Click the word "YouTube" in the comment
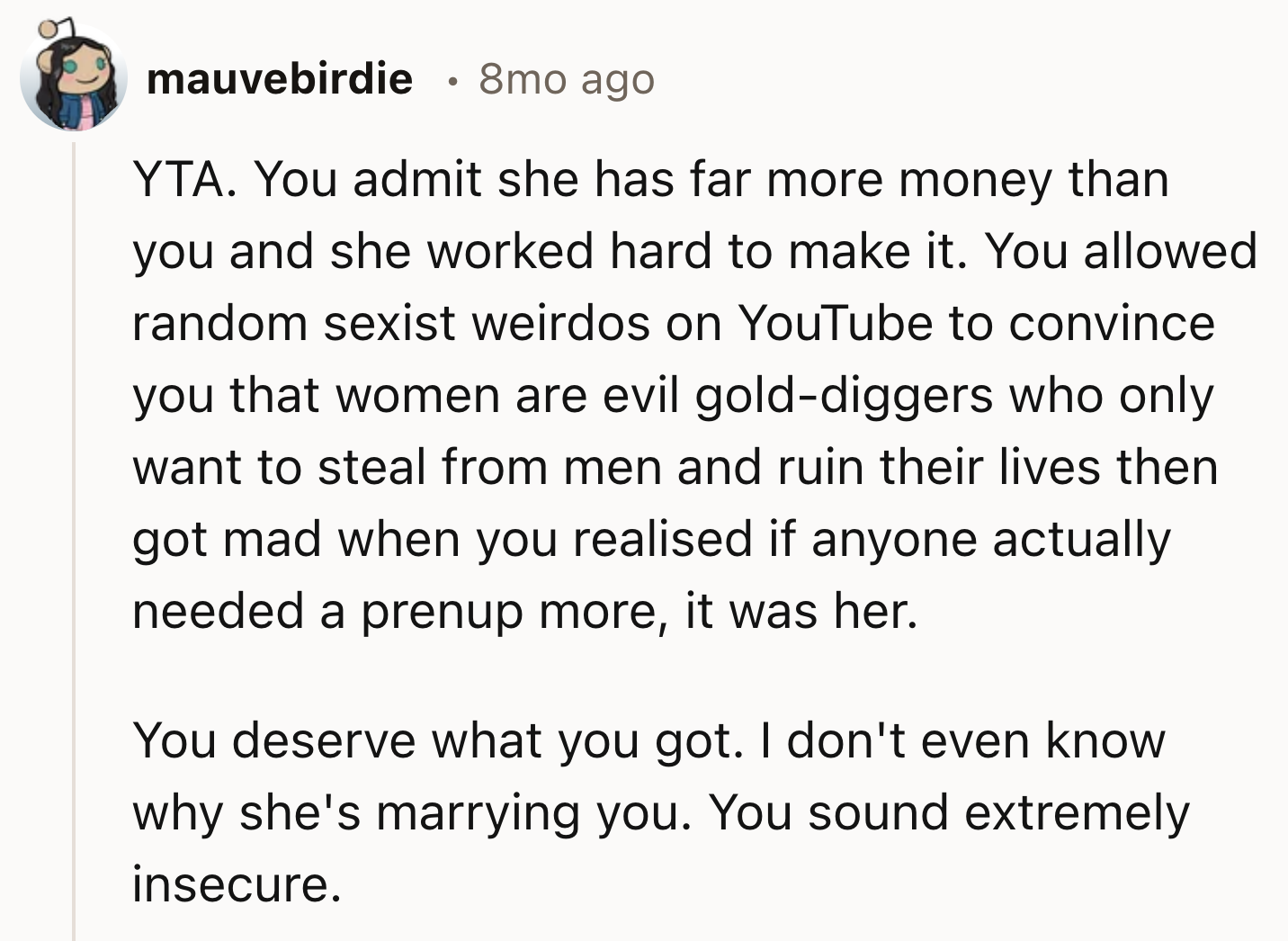Screen dimensions: 1288x941 (x=835, y=323)
